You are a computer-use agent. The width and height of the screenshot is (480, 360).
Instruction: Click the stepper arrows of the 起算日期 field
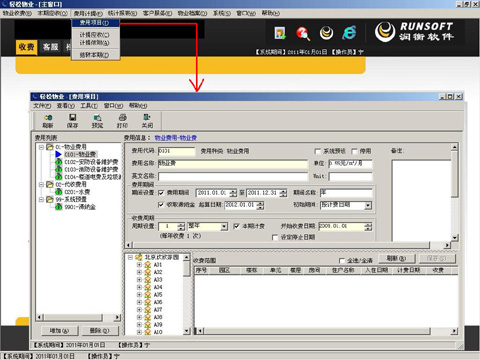click(x=260, y=205)
